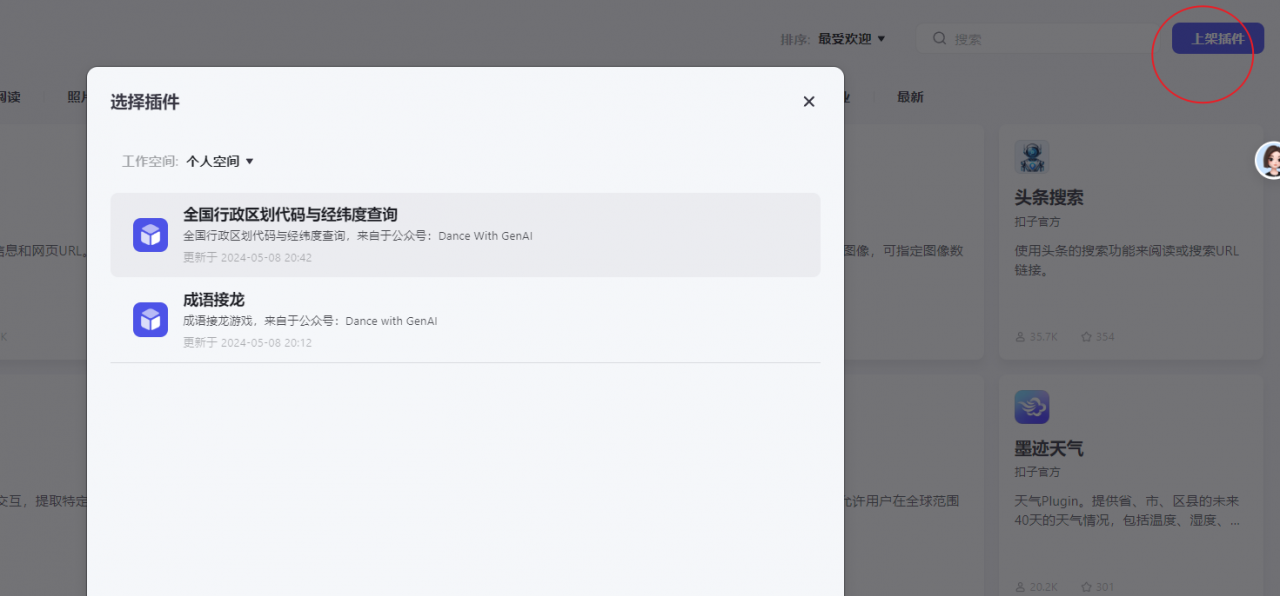
Task: Click 成语接龙游戏 description text
Action: click(x=310, y=322)
